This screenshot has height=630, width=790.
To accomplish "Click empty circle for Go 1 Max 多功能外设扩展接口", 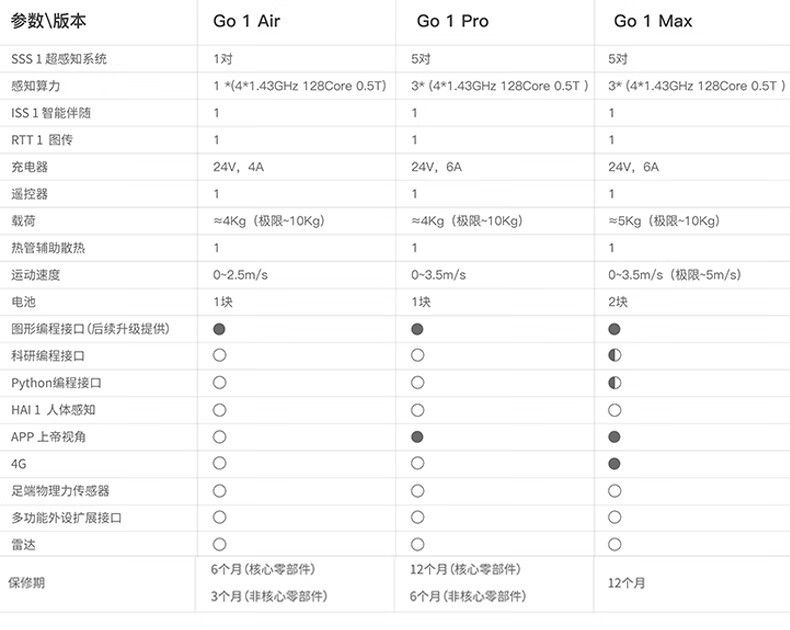I will click(x=614, y=517).
